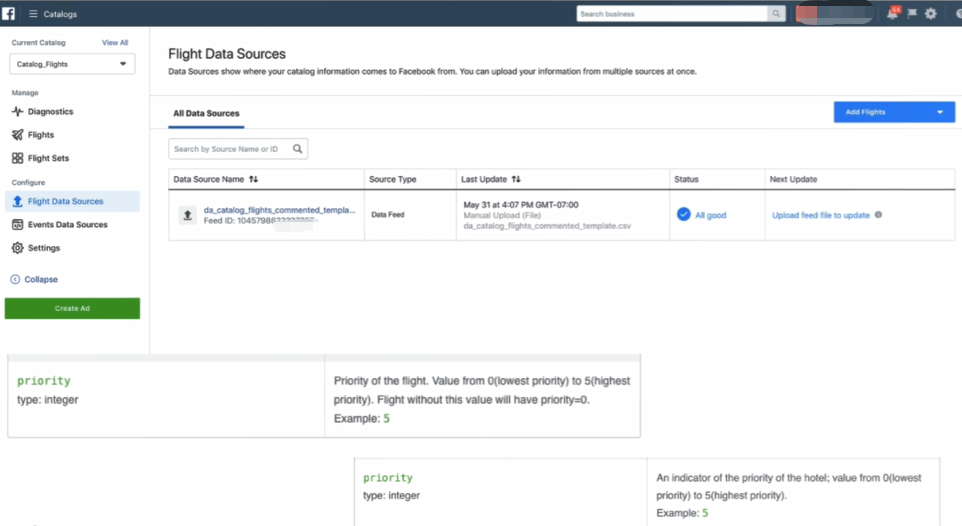Click the blurred account profile in top bar
962x526 pixels.
click(x=835, y=14)
